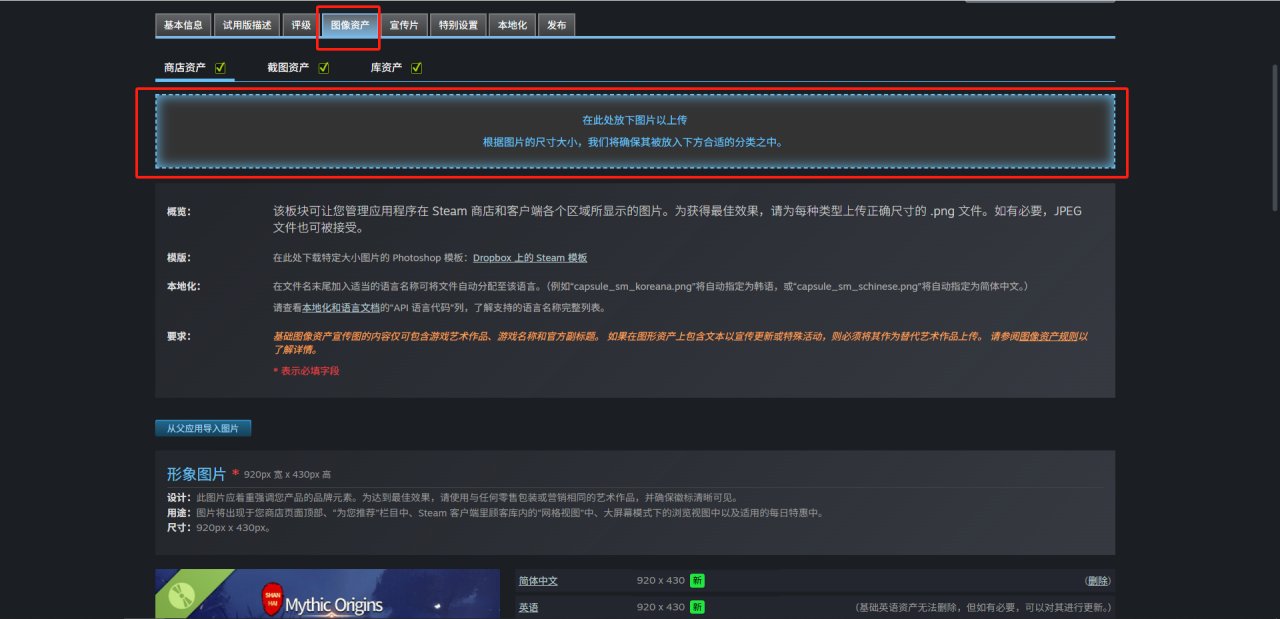Click the 英语 language link
1280x619 pixels.
pyautogui.click(x=528, y=607)
